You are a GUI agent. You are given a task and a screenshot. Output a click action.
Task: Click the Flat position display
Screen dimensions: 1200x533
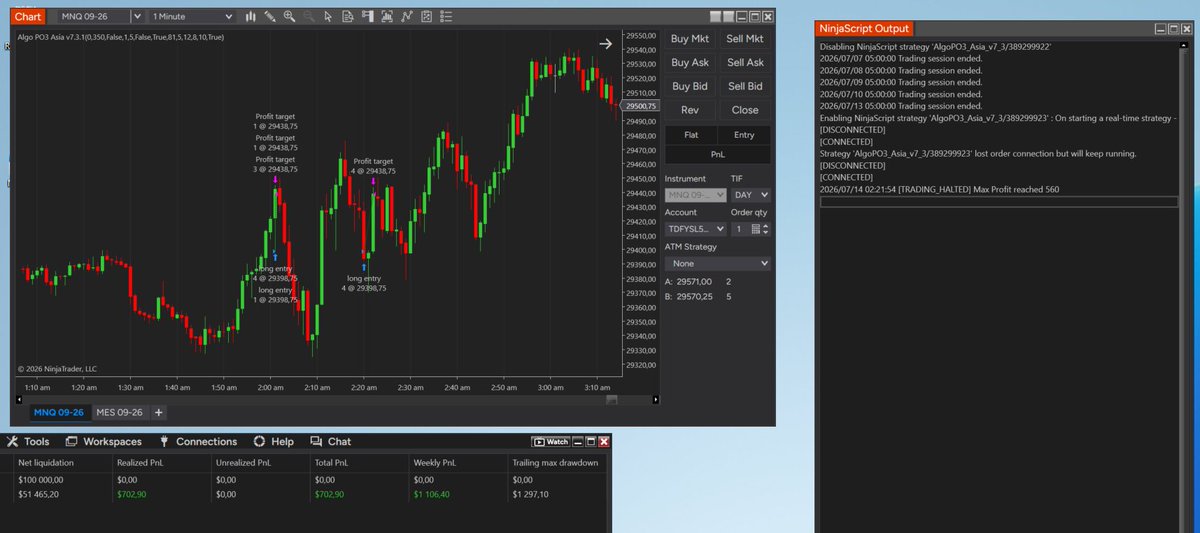[x=691, y=135]
